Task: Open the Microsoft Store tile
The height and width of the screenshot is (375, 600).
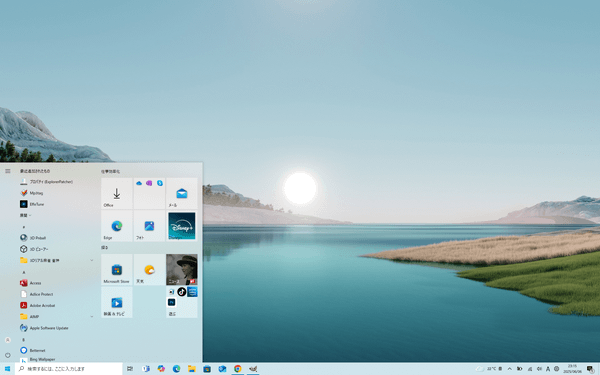Action: point(117,269)
